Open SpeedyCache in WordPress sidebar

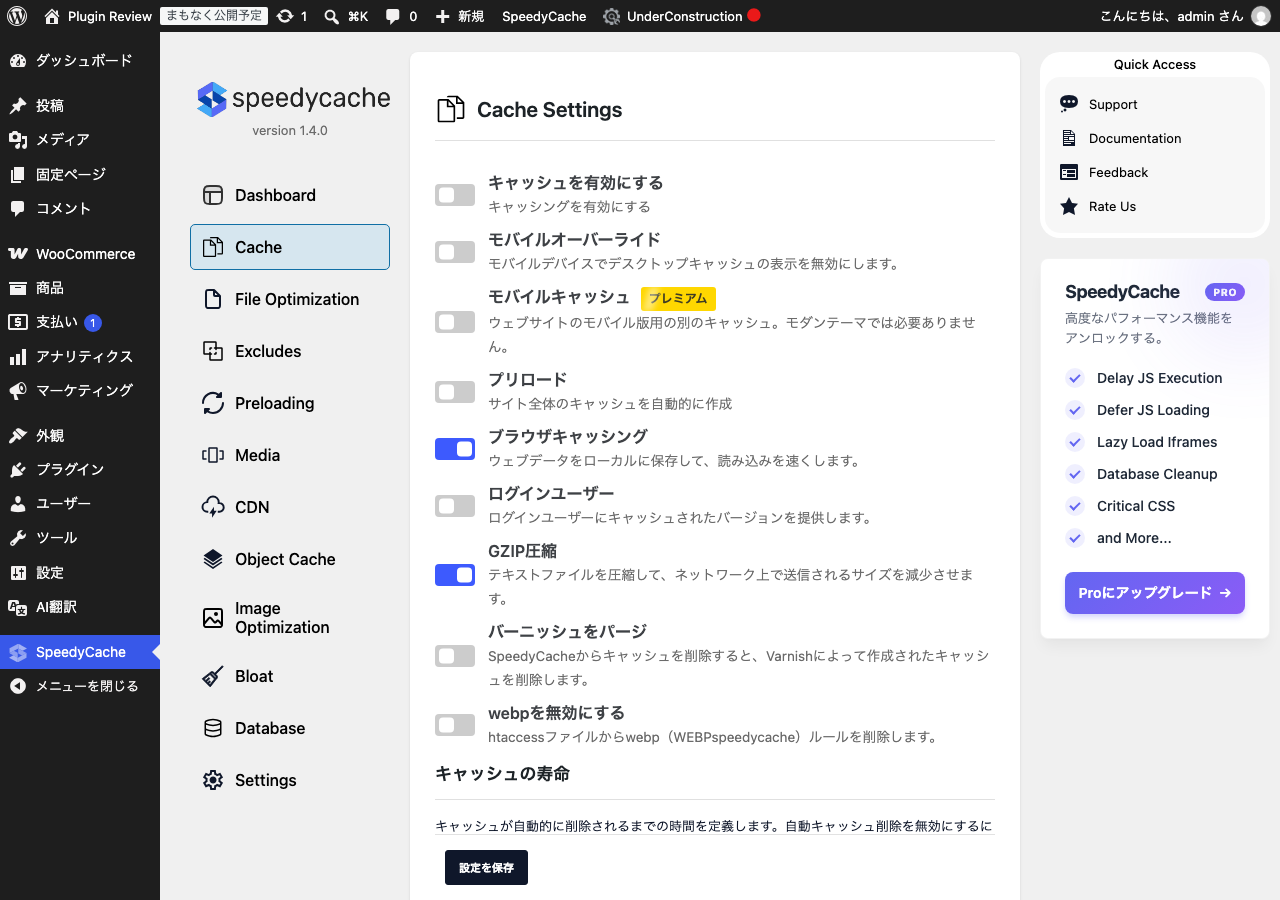pyautogui.click(x=80, y=652)
